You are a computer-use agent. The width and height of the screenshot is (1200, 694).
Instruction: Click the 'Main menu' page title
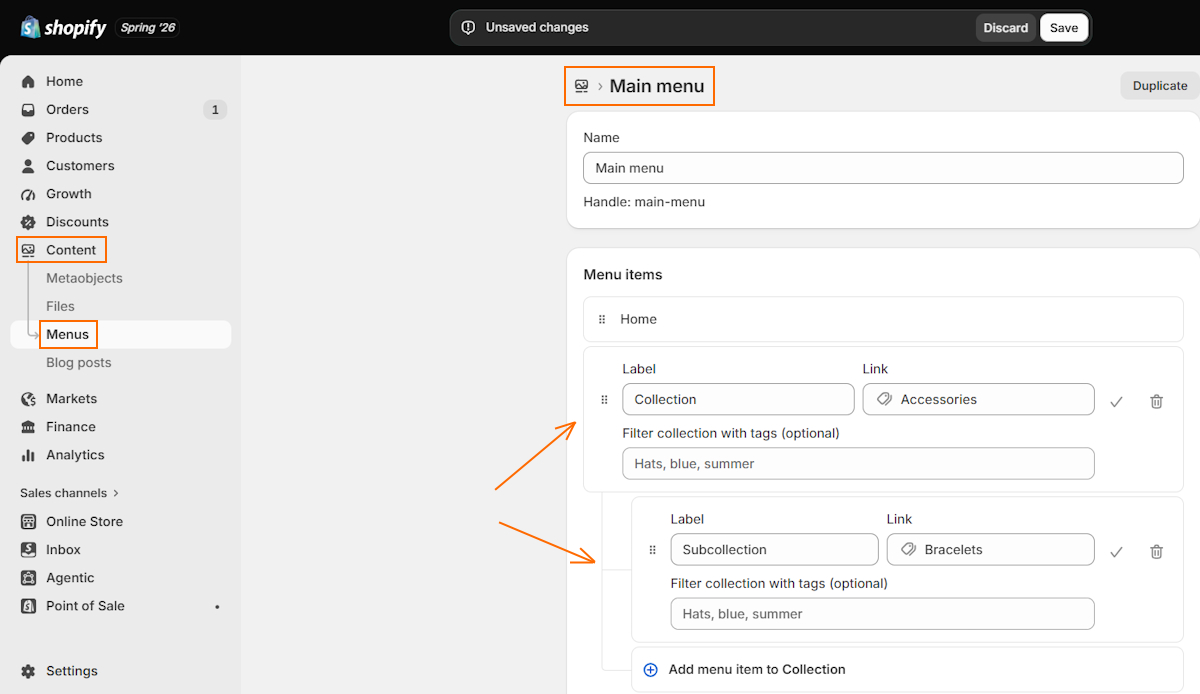click(657, 86)
